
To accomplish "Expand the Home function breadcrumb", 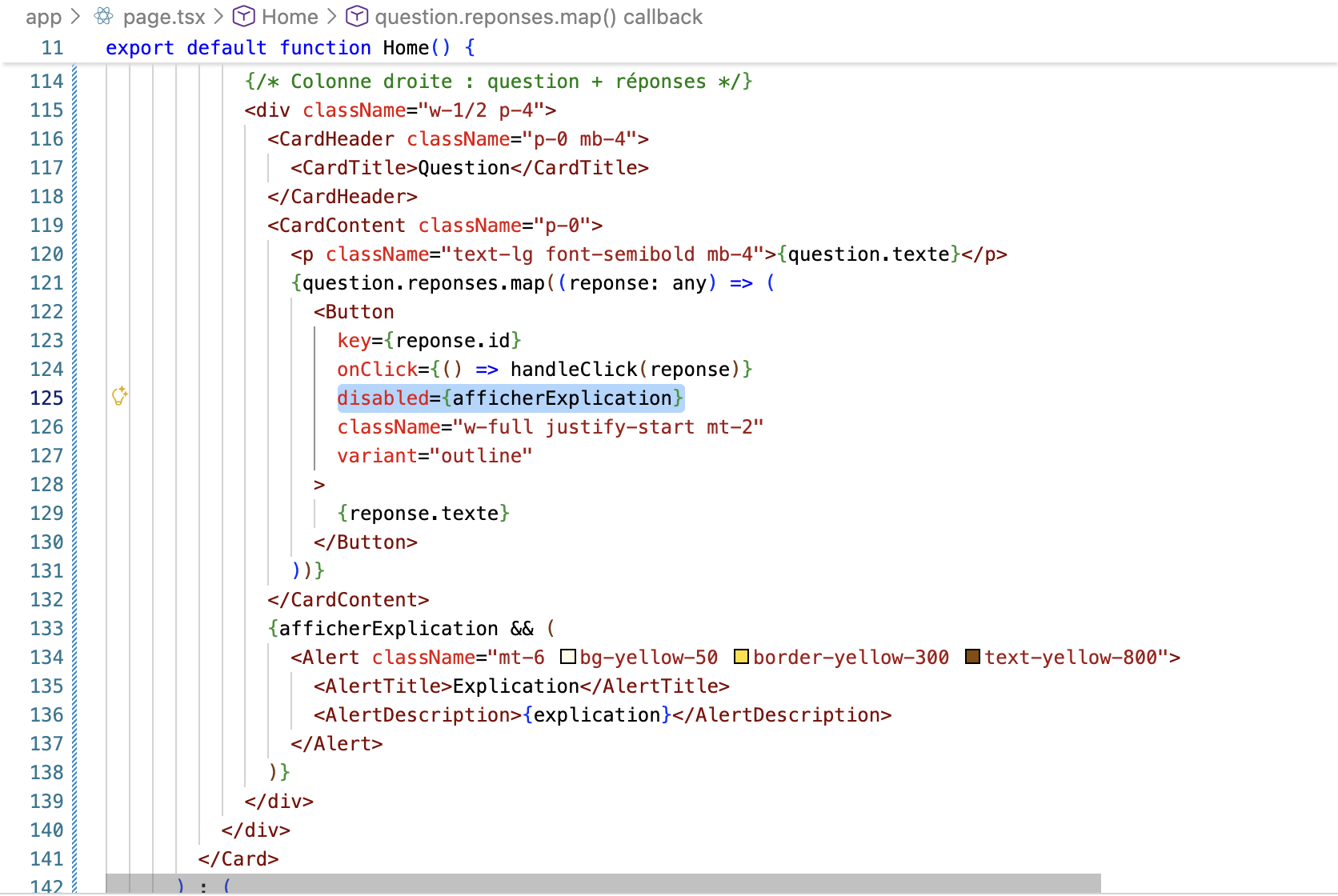I will pyautogui.click(x=290, y=17).
